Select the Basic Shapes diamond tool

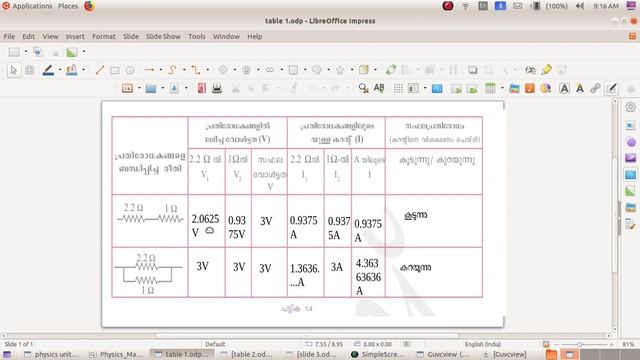223,70
